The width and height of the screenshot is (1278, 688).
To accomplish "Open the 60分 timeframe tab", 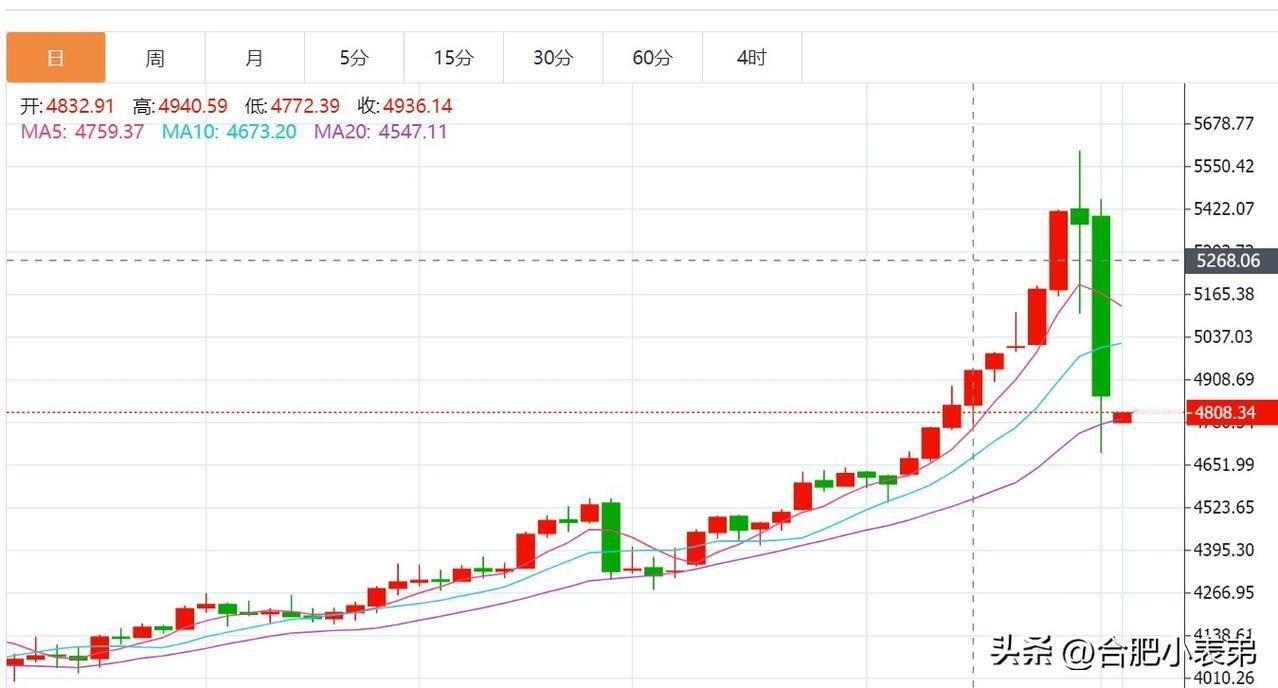I will pos(652,58).
